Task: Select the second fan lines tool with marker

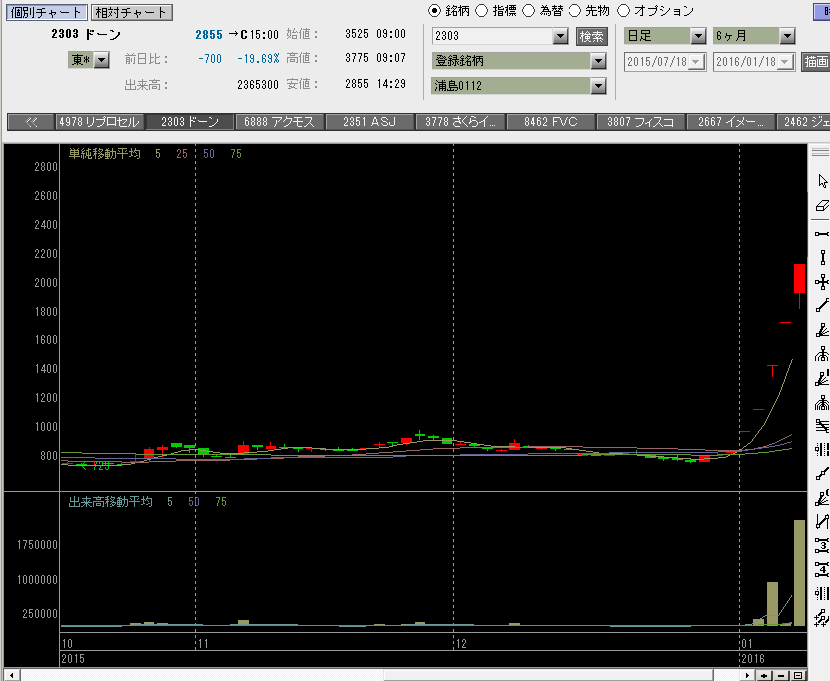Action: click(x=822, y=378)
